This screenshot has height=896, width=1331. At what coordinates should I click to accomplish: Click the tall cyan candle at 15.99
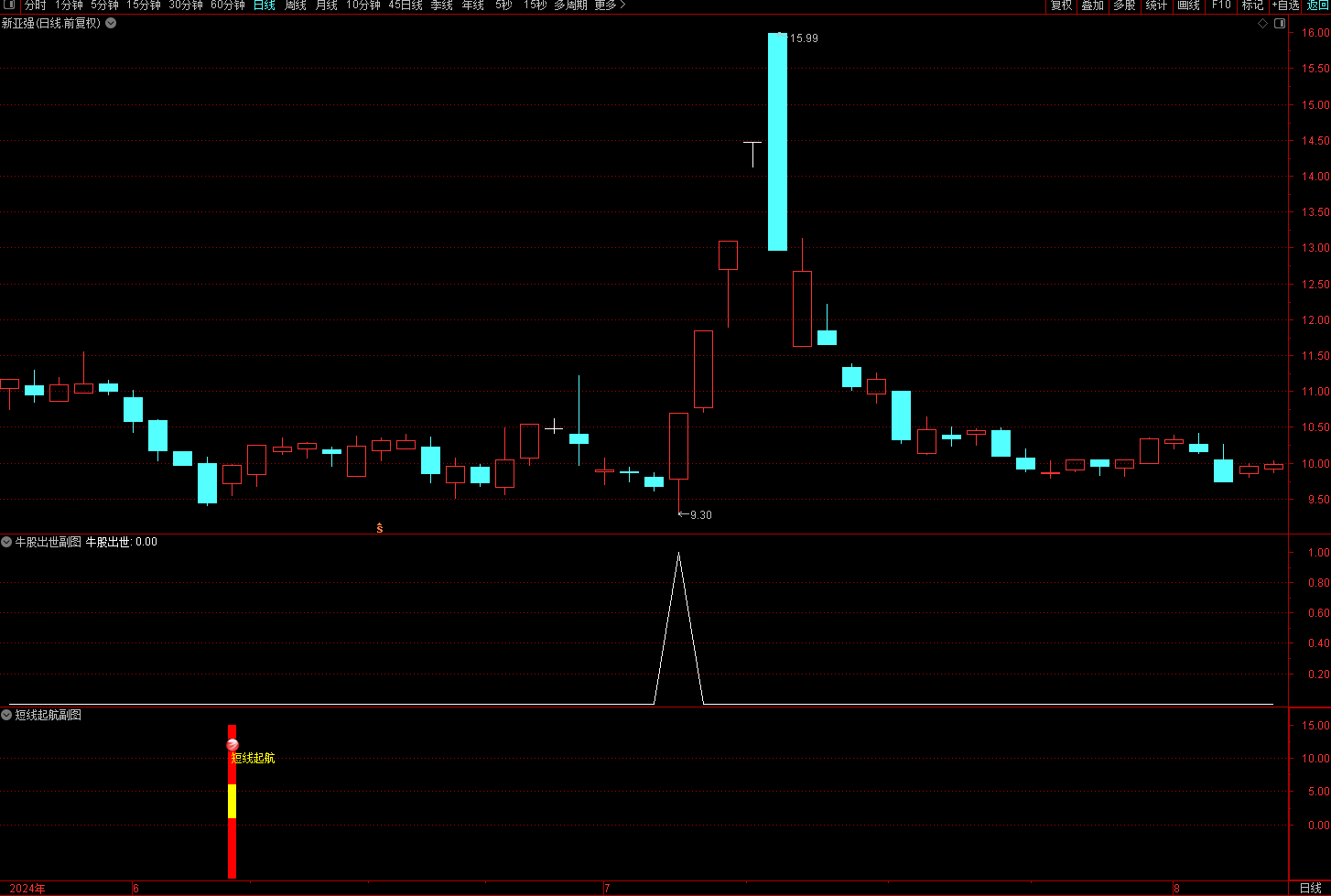coord(777,142)
